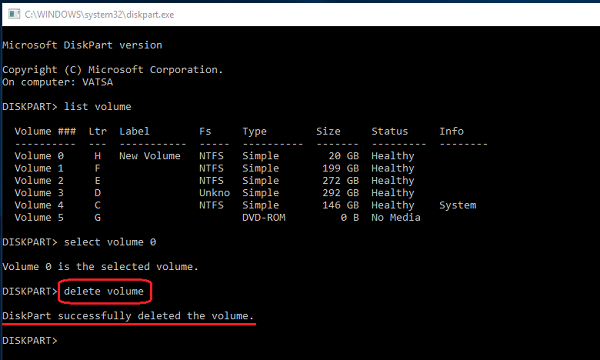Click the 'Volume 3' row entry

[39, 193]
